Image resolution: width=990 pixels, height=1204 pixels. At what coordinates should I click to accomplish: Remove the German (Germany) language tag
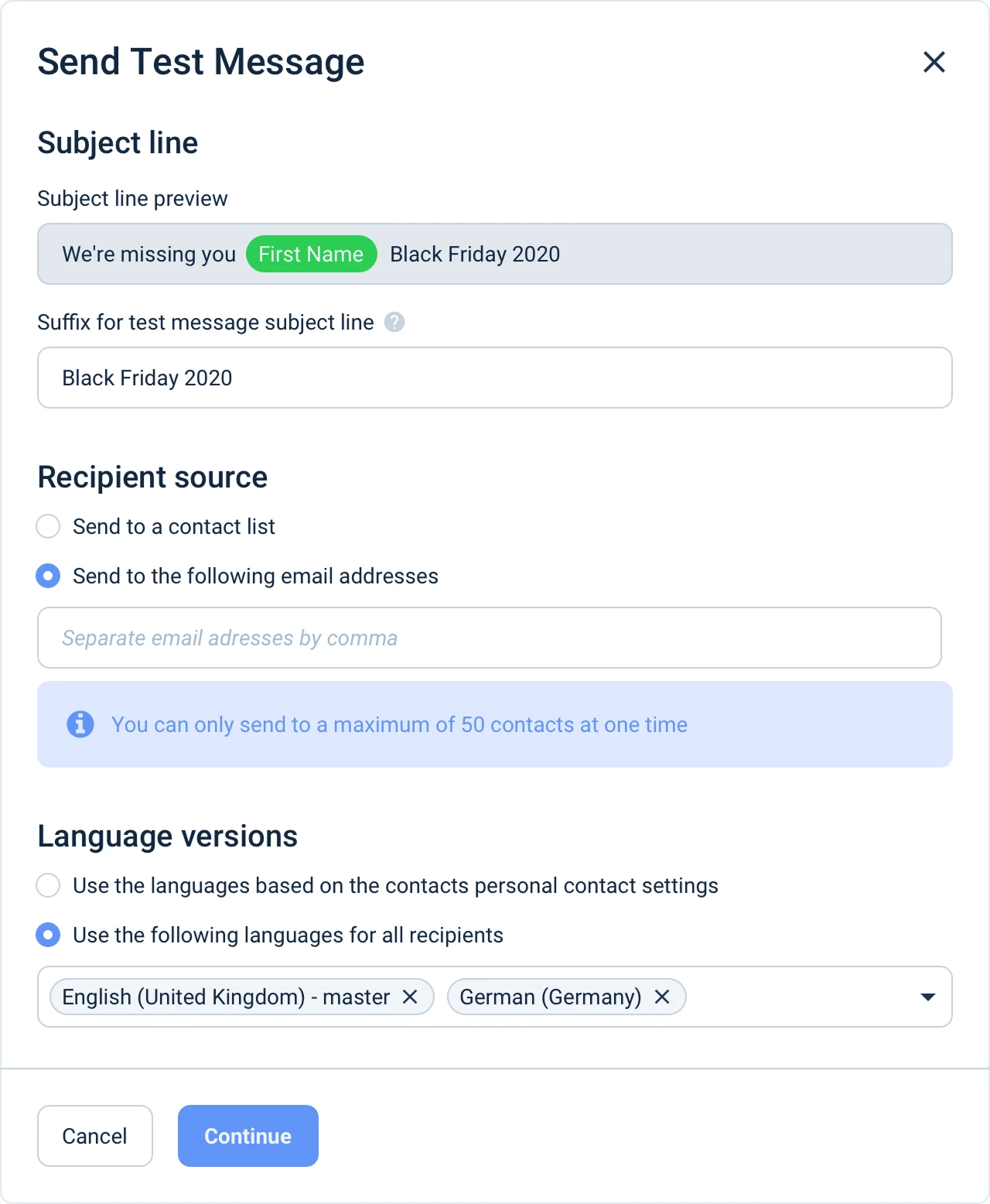(x=662, y=997)
